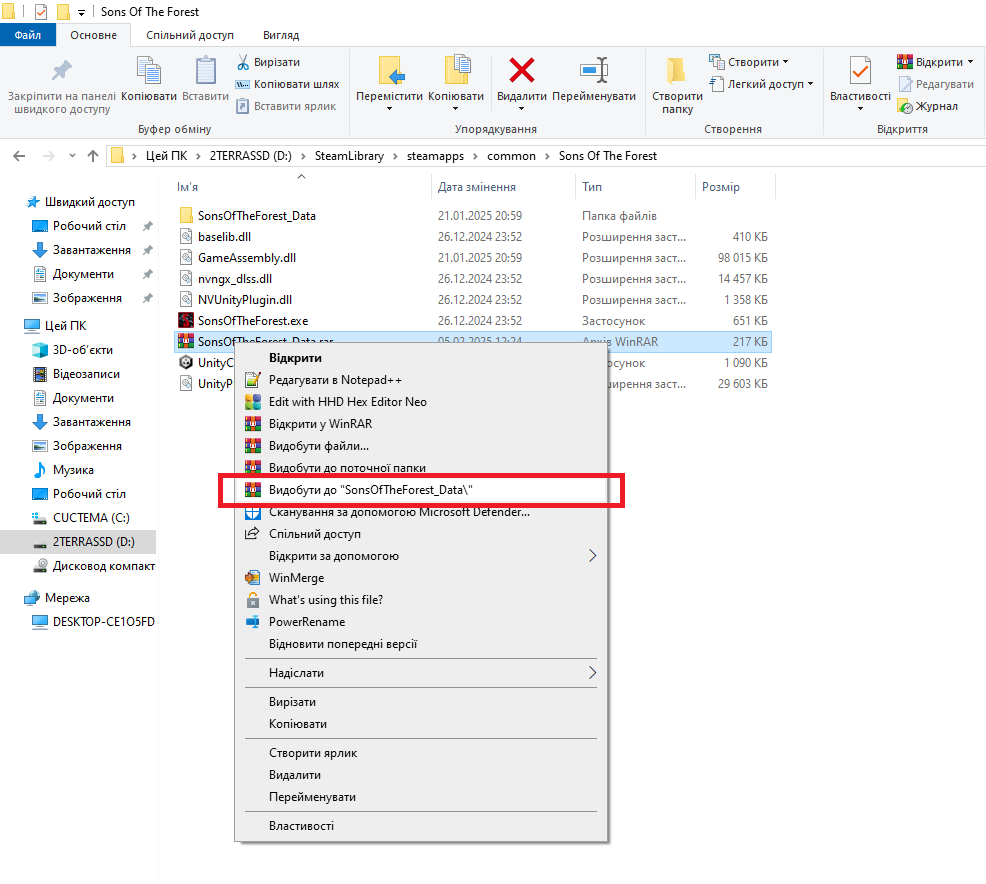This screenshot has width=986, height=884.
Task: Choose Edit with HHD Hex Editor Neo
Action: pos(421,402)
